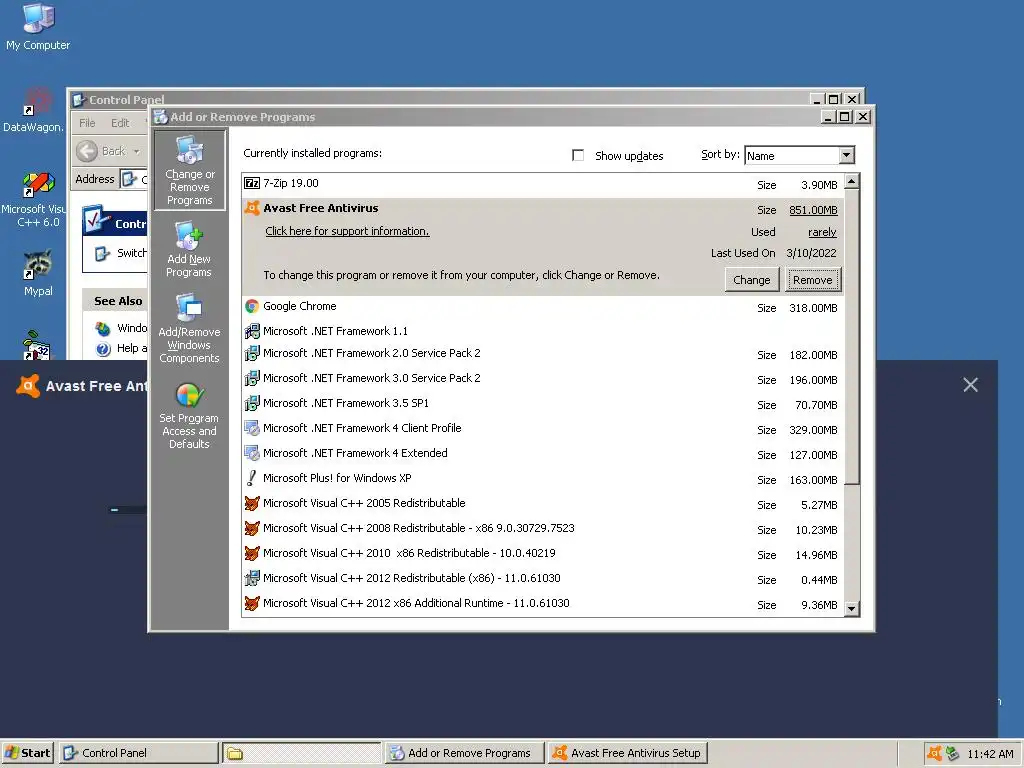
Task: Click the program list scrollbar down arrow
Action: [x=852, y=609]
